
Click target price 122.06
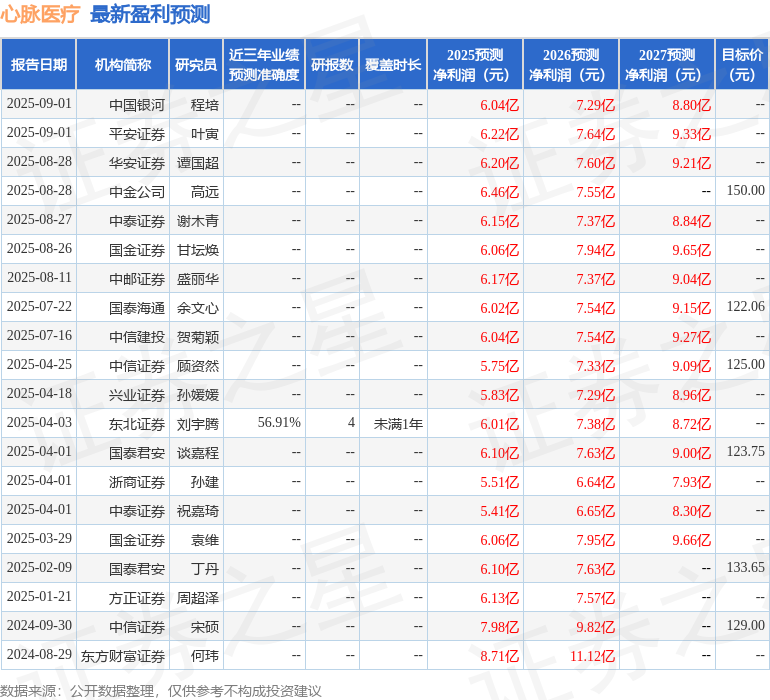click(x=745, y=306)
